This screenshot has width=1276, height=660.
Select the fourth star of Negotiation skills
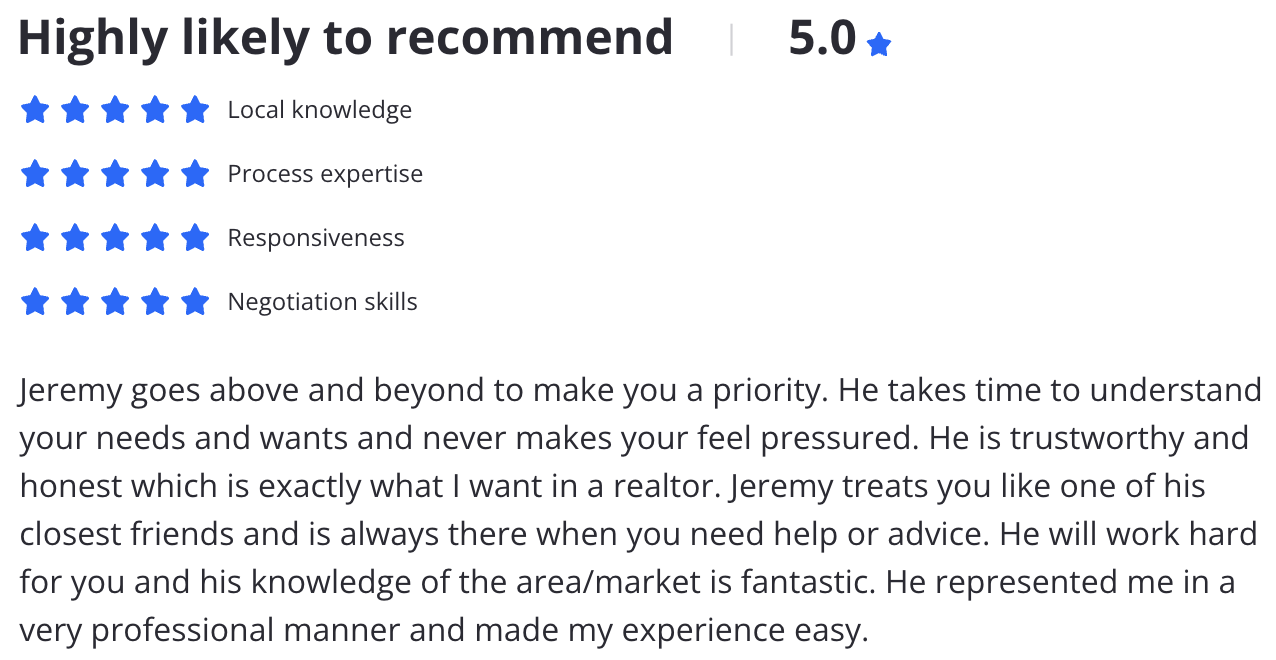(155, 301)
